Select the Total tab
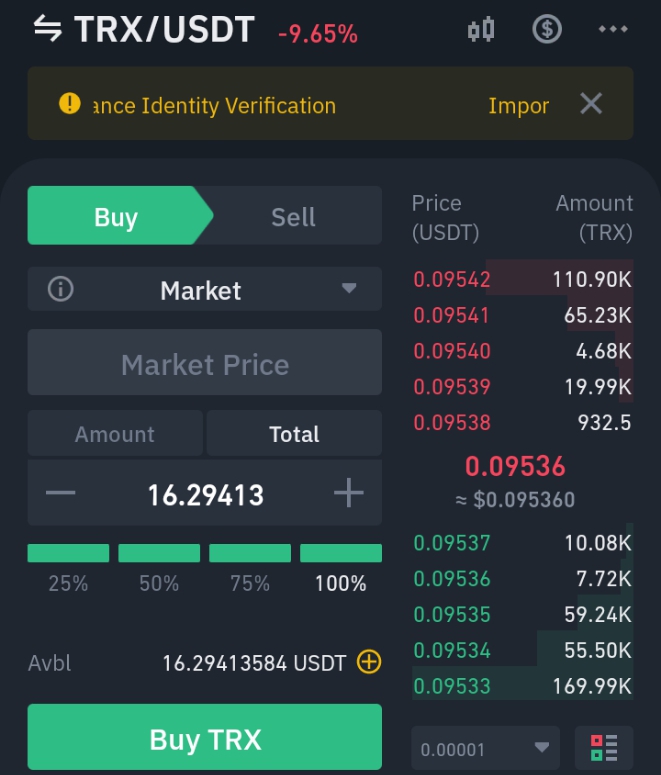The height and width of the screenshot is (775, 661). [294, 433]
